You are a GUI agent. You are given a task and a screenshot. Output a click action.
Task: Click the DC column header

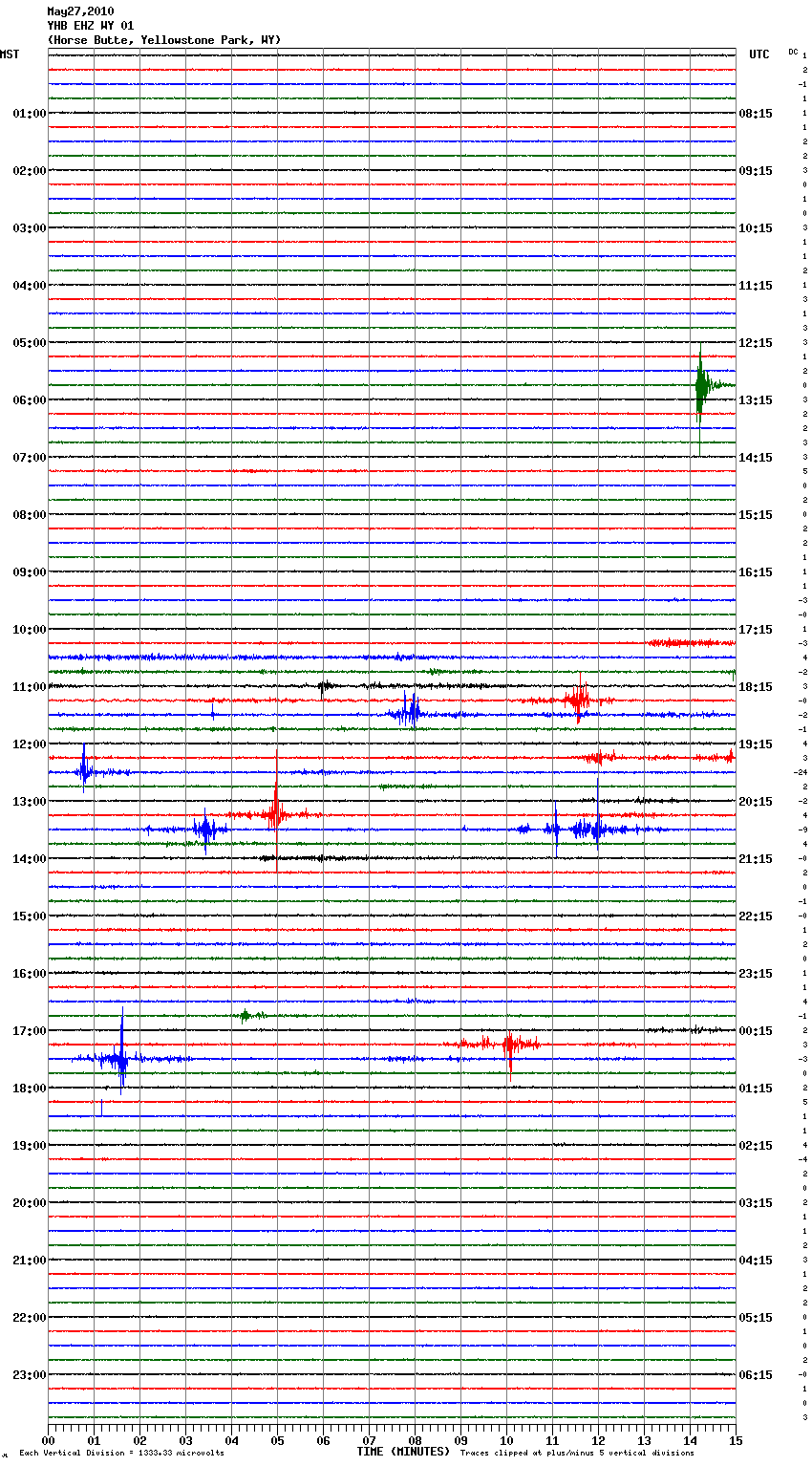point(793,52)
